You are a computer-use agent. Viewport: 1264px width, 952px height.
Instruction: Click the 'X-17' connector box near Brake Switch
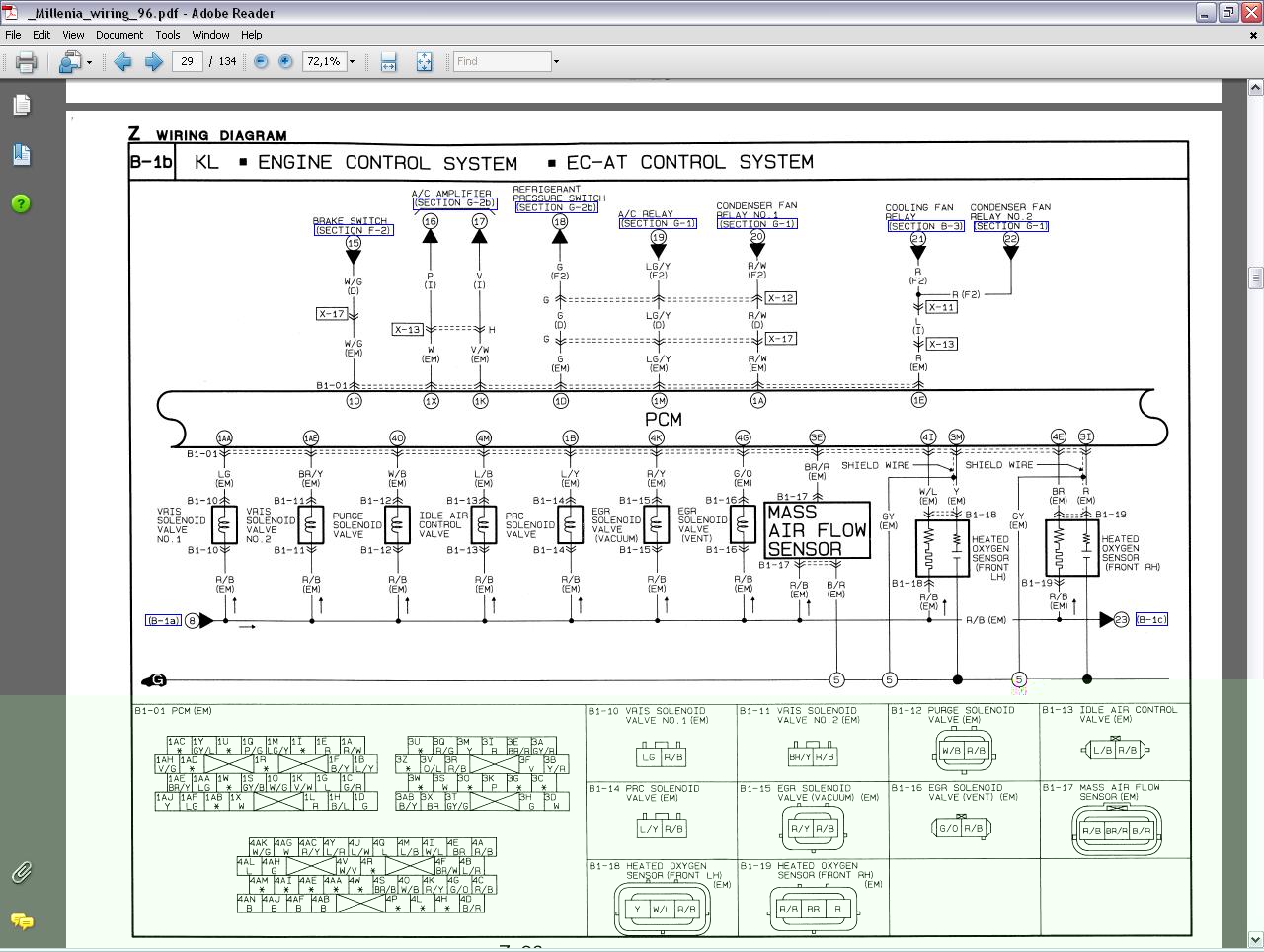pos(332,314)
